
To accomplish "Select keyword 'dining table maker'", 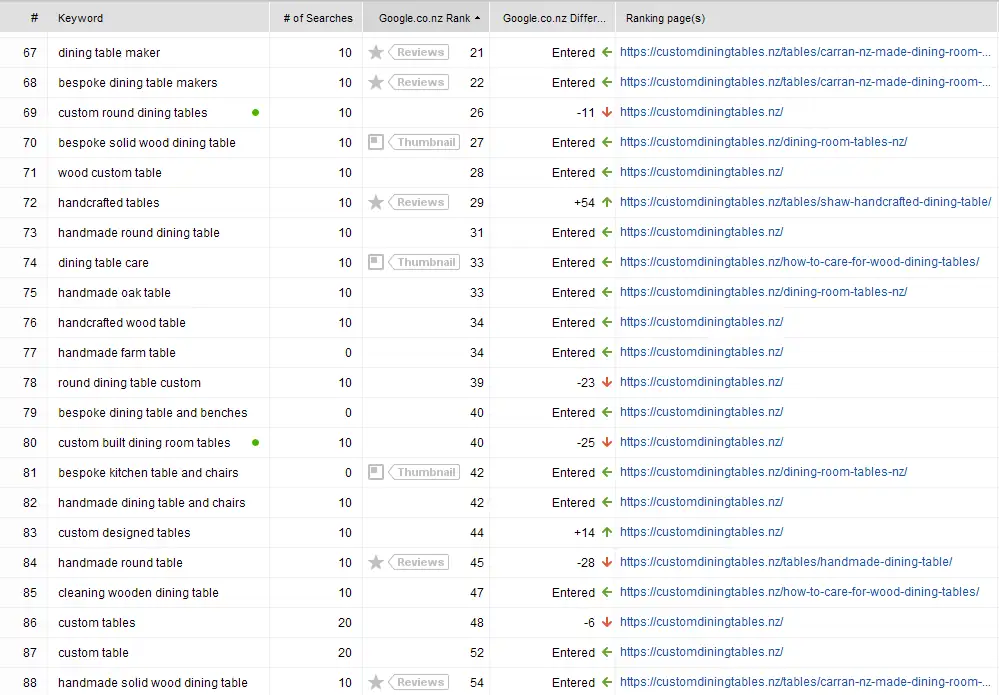I will point(109,53).
